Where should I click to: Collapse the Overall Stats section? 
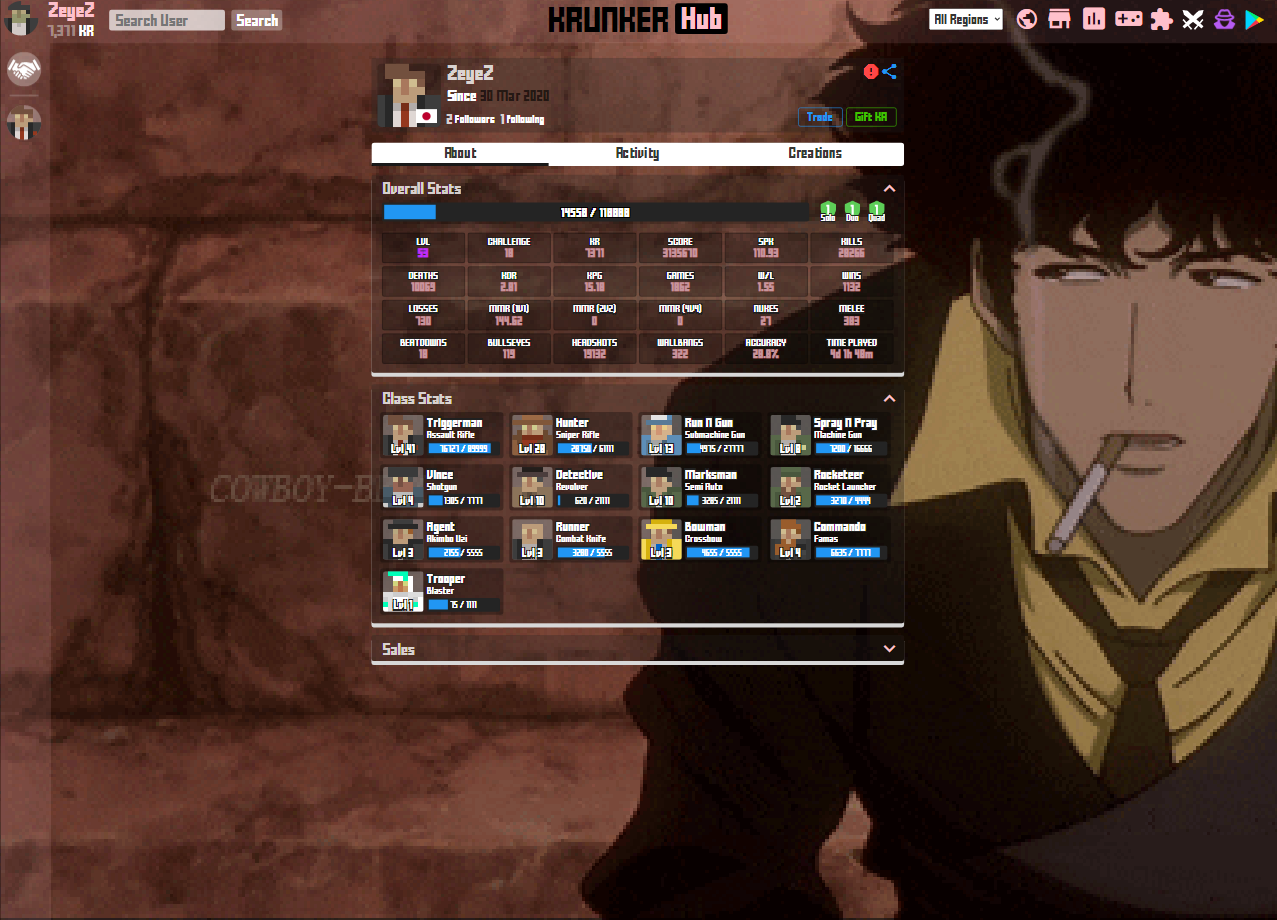point(889,188)
